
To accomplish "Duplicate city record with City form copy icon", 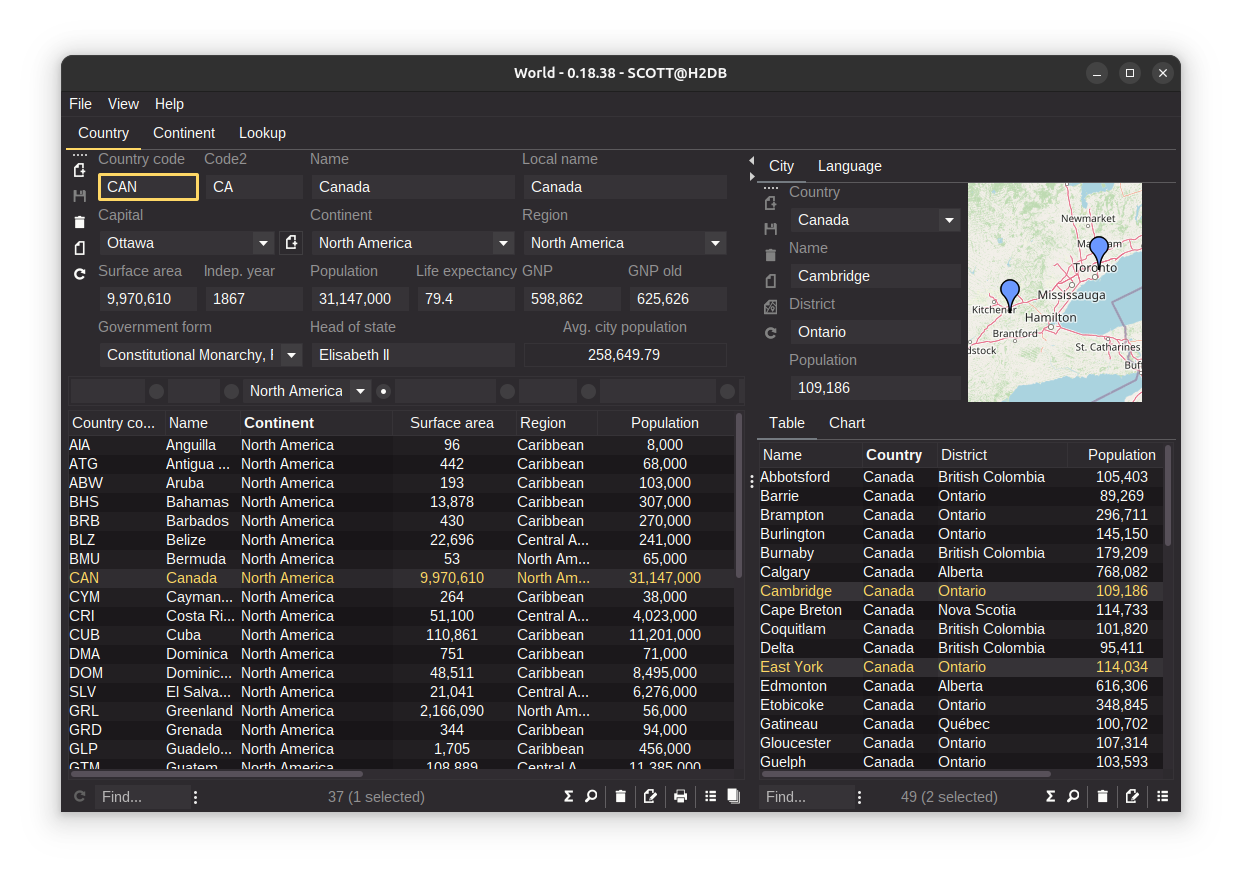I will [770, 281].
